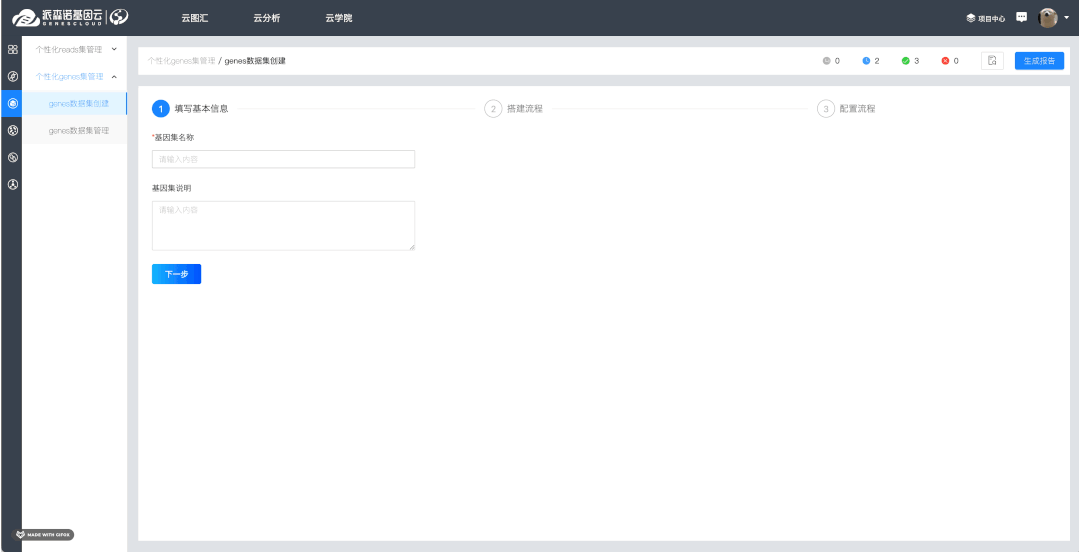
Task: Click the red X failed status icon
Action: (x=946, y=61)
